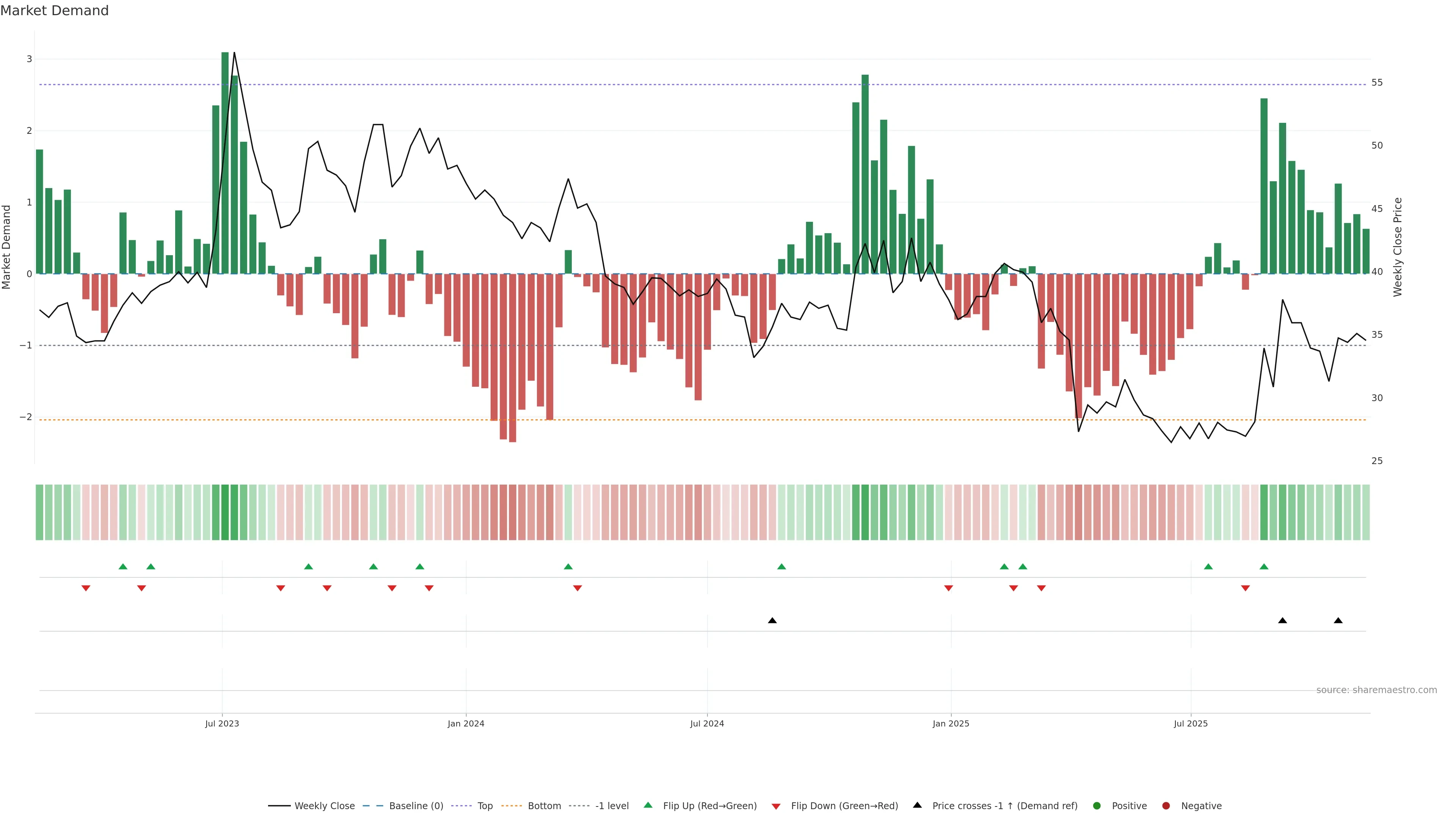Click the green Positive legend dot
The width and height of the screenshot is (1456, 819).
coord(1097,806)
